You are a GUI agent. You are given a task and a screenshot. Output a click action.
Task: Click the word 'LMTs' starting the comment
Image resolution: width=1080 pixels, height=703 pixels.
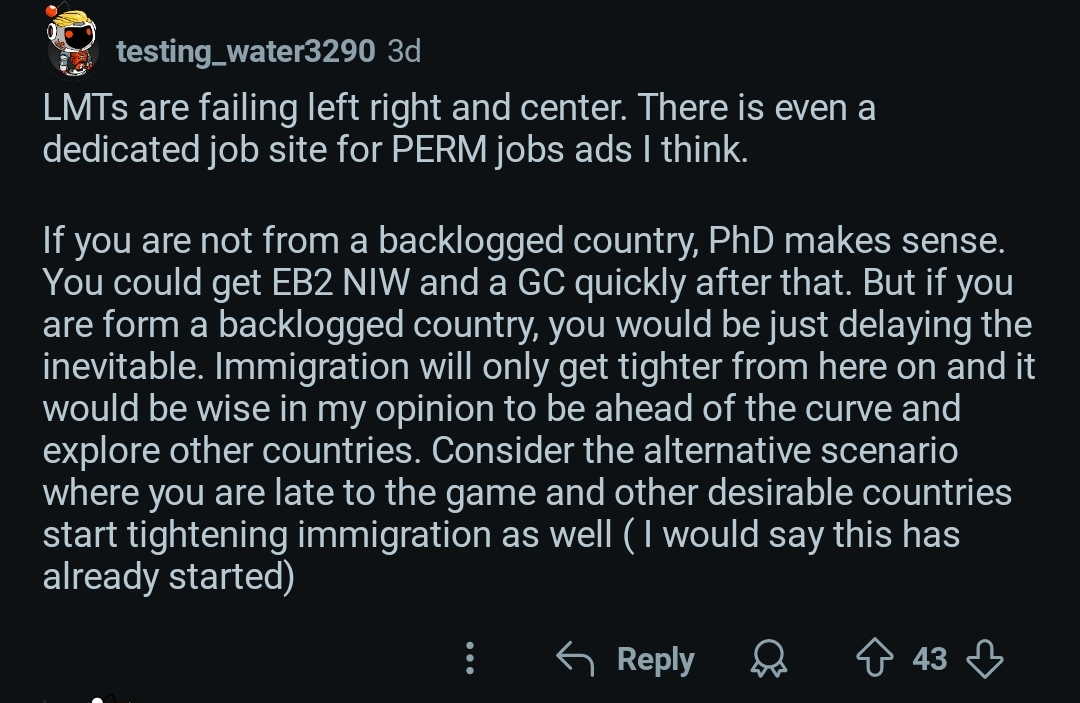(x=85, y=108)
